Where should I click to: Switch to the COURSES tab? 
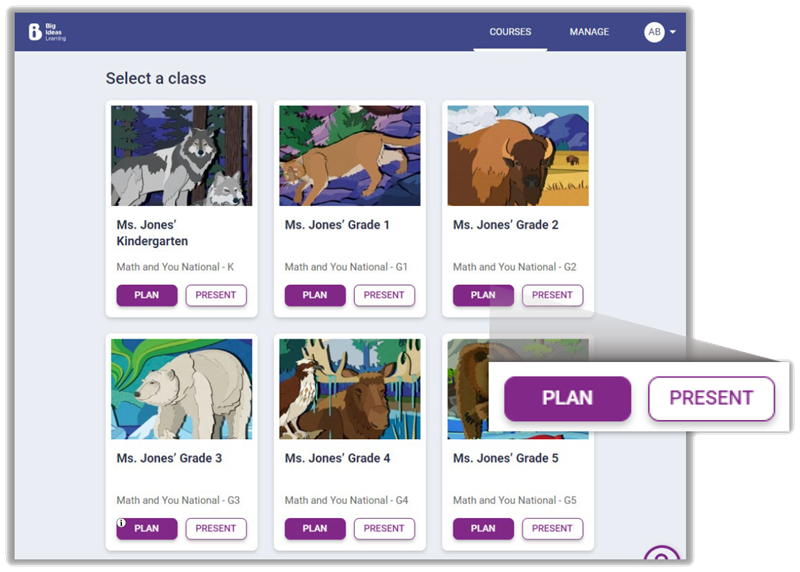point(510,32)
